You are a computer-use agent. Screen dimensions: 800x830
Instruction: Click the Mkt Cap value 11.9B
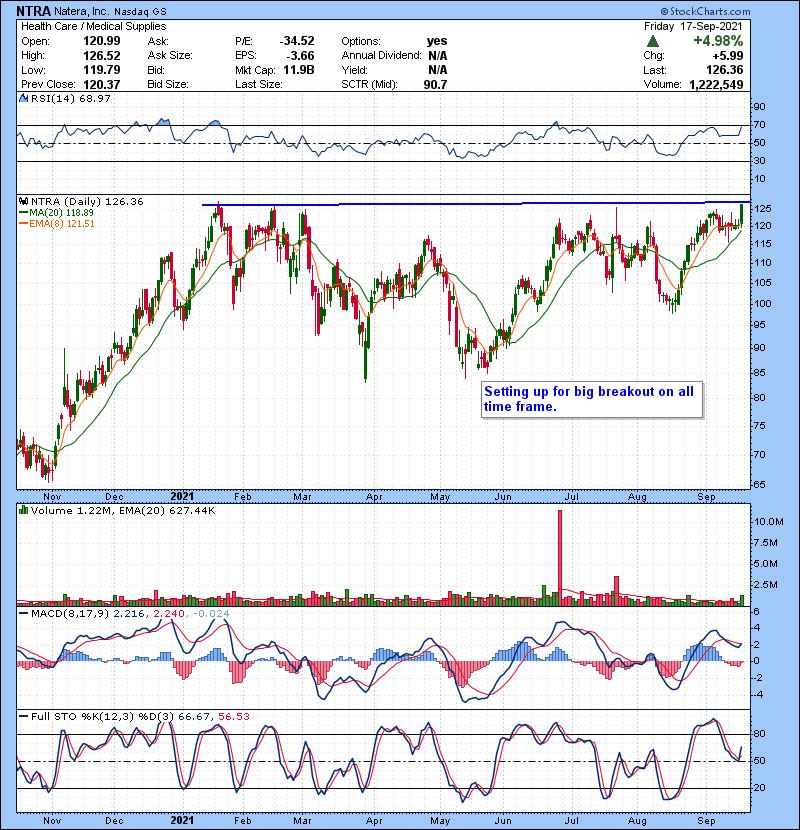pos(299,70)
